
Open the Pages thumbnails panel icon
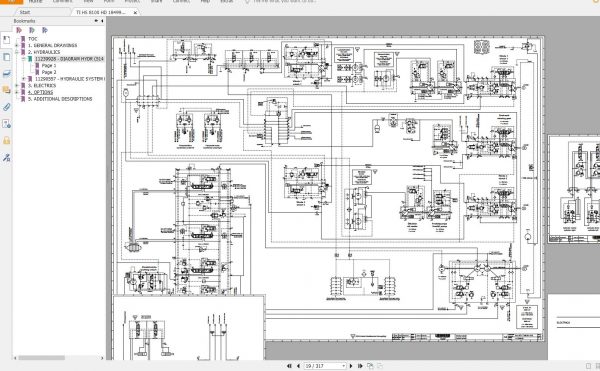point(6,57)
